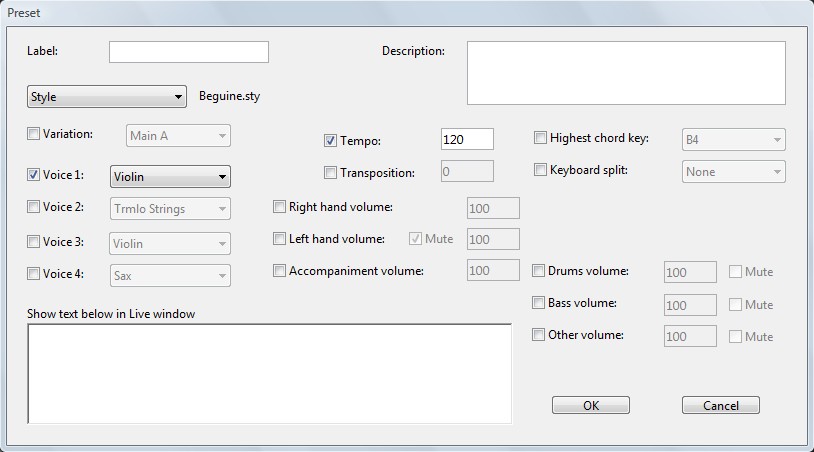
Task: Enable the Transposition checkbox
Action: 331,172
